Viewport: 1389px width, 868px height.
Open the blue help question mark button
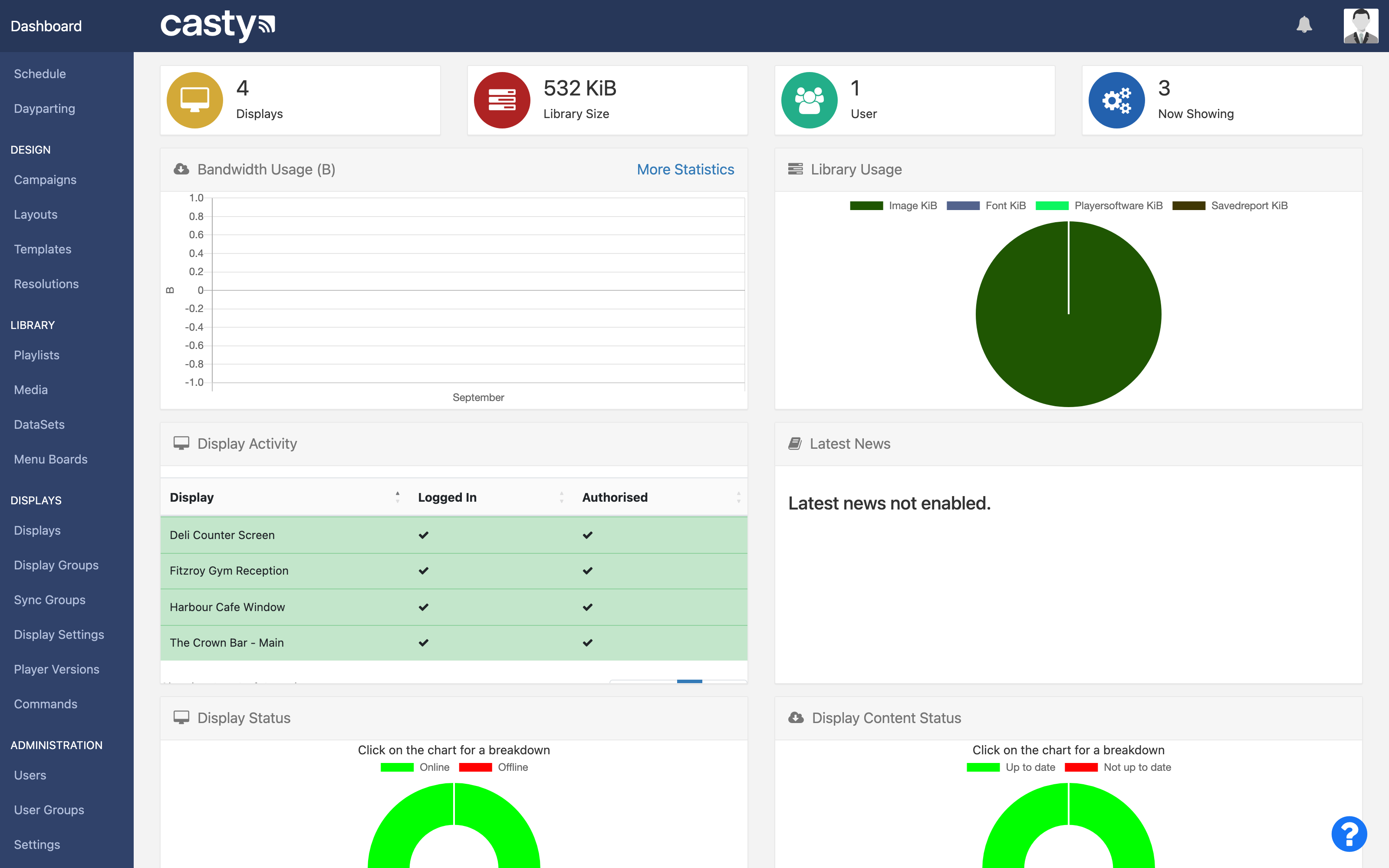[x=1349, y=834]
